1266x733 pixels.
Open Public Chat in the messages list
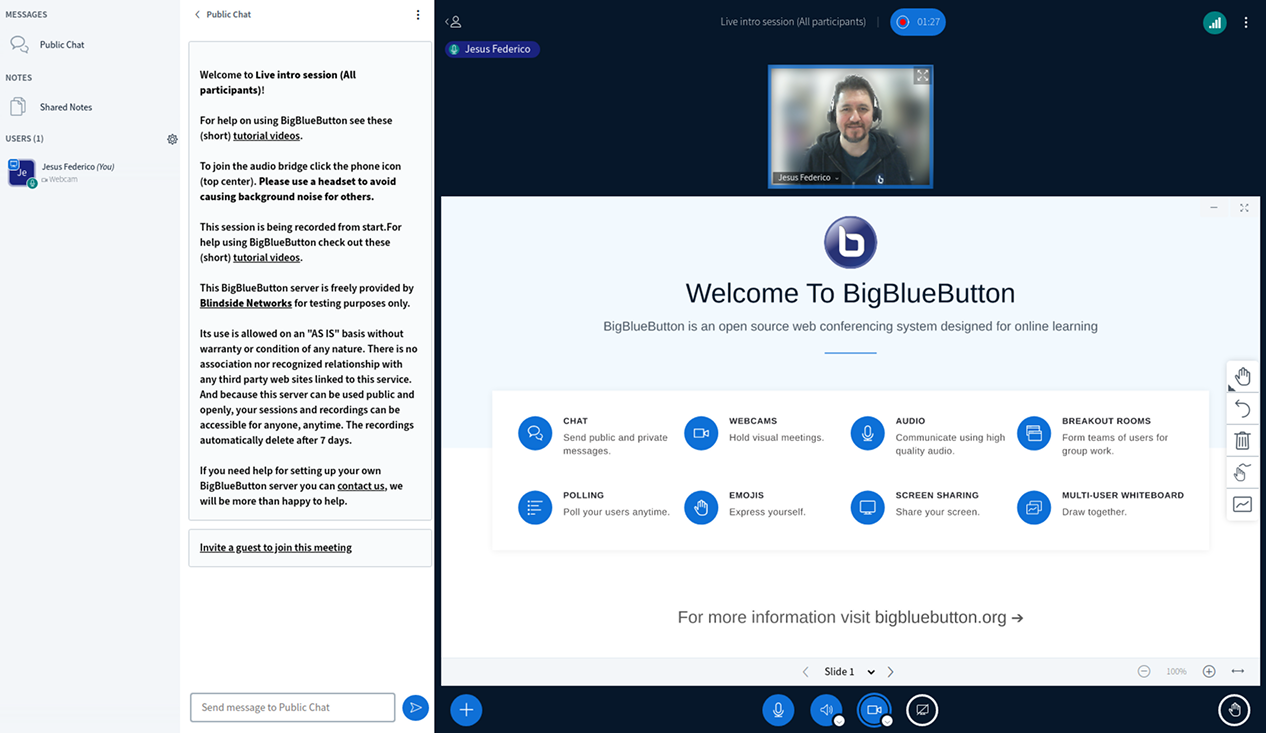click(x=61, y=45)
